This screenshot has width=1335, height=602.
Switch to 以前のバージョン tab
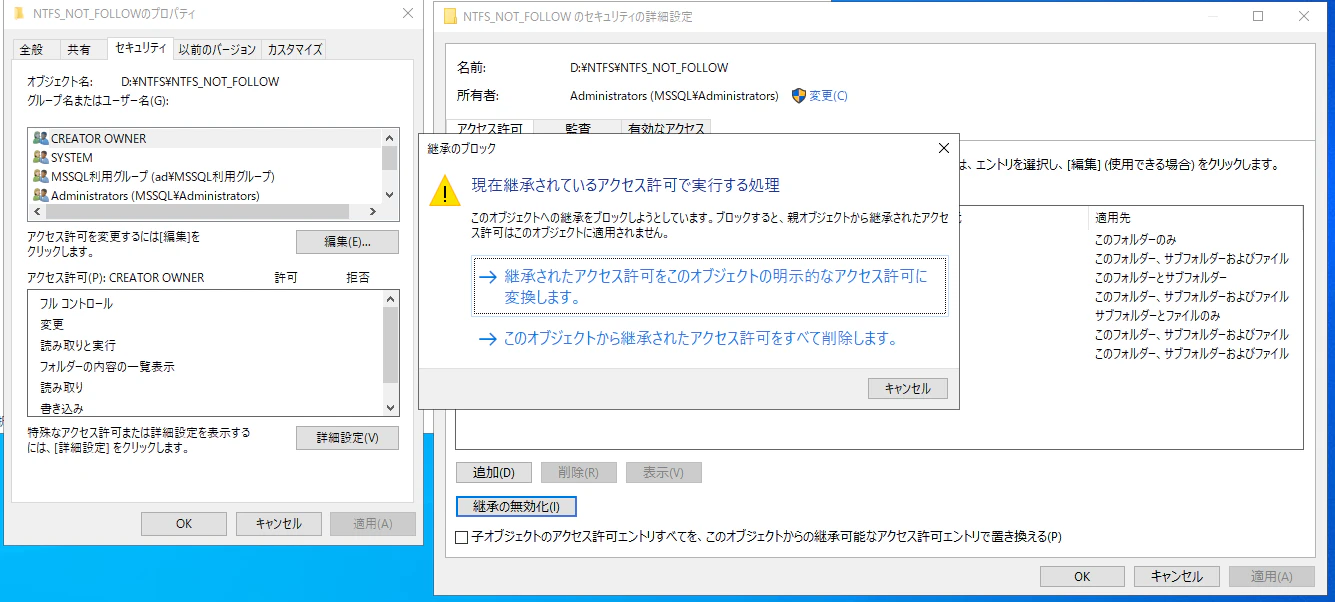point(218,49)
